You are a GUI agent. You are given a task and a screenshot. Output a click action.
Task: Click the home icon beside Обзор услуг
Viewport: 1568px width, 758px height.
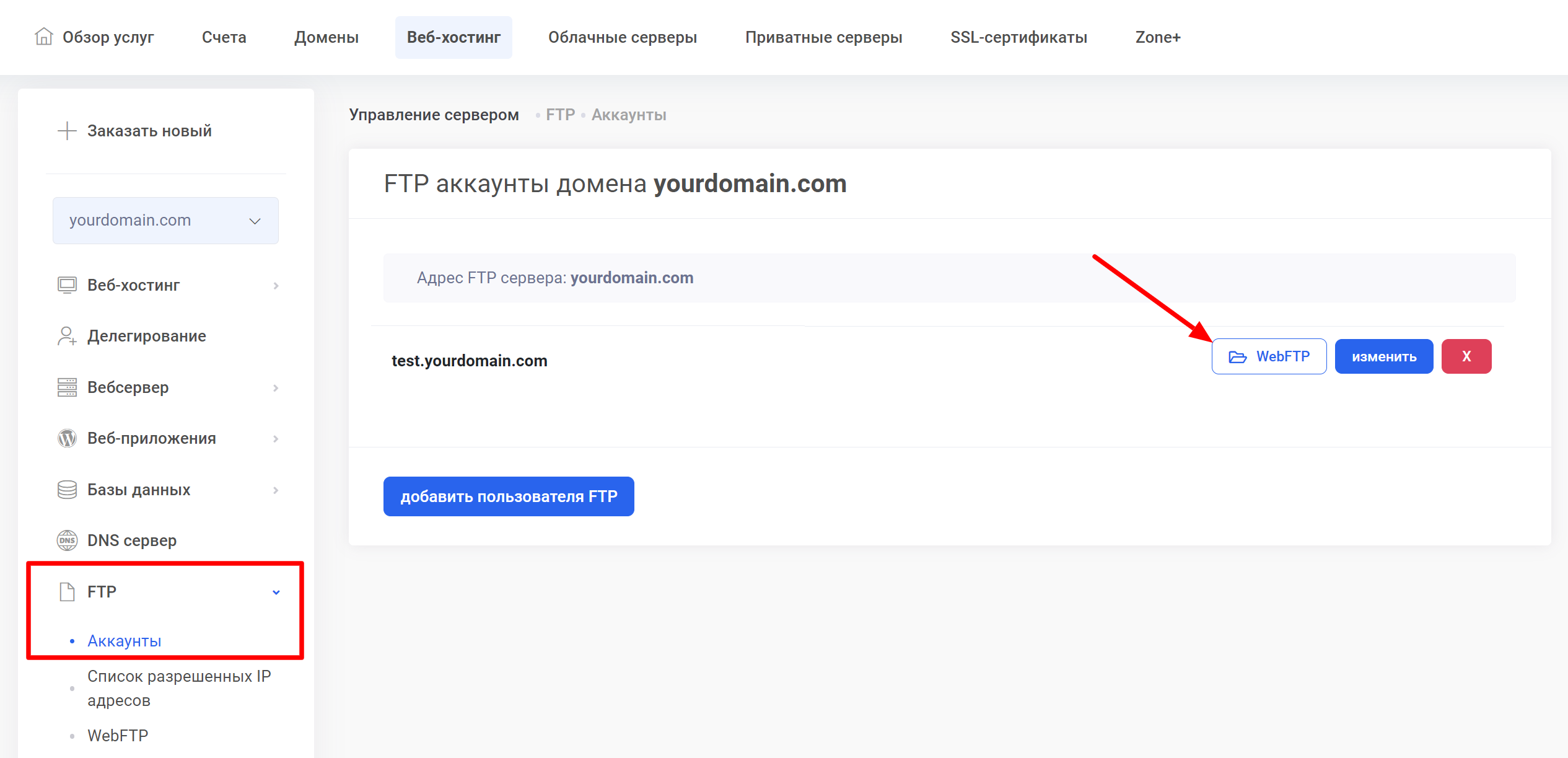click(43, 37)
